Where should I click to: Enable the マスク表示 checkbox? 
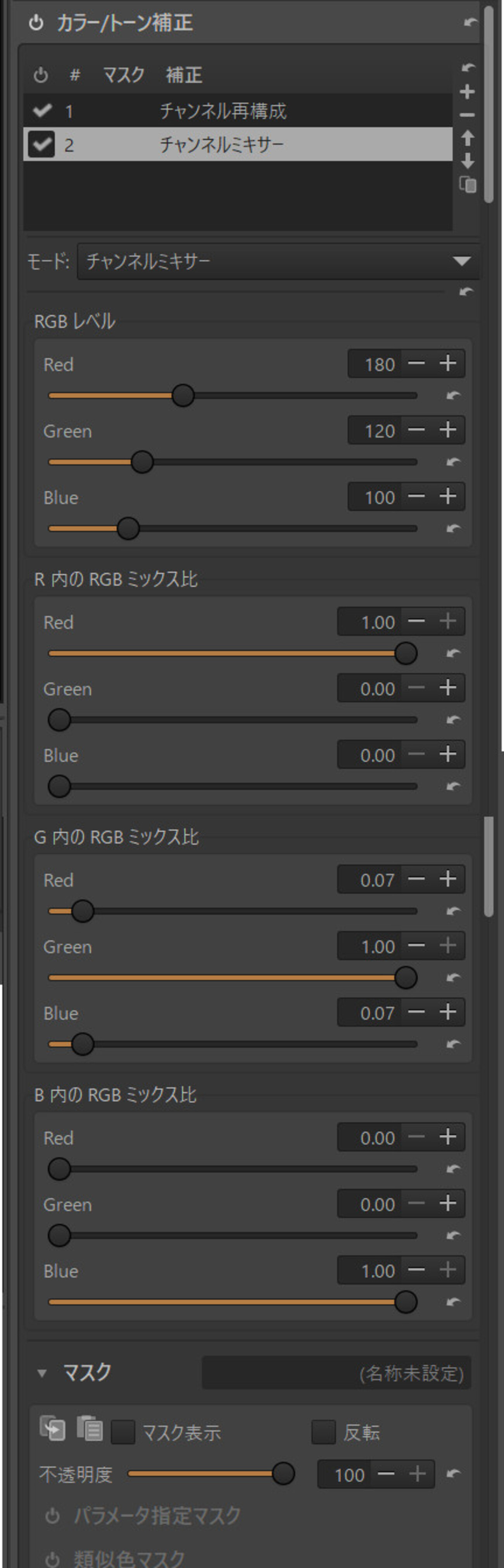point(123,1432)
